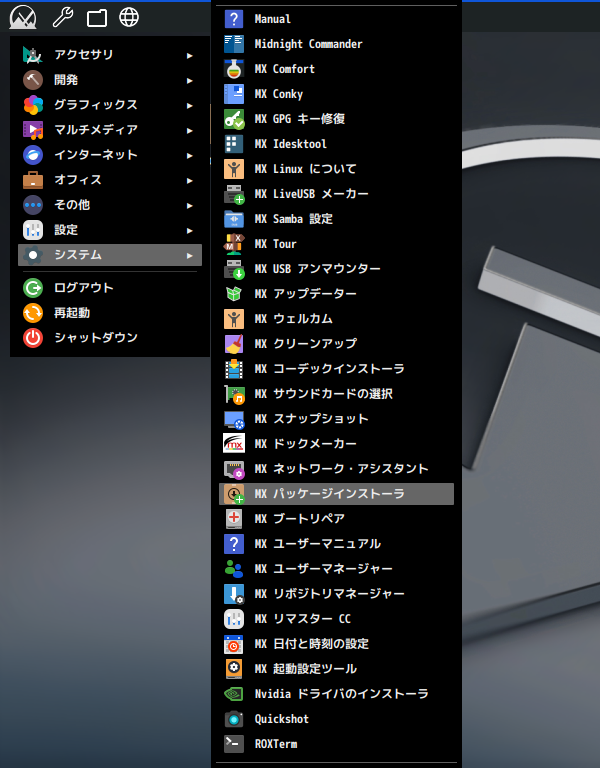Image resolution: width=600 pixels, height=768 pixels.
Task: Click the Midnight Commander icon
Action: click(234, 44)
